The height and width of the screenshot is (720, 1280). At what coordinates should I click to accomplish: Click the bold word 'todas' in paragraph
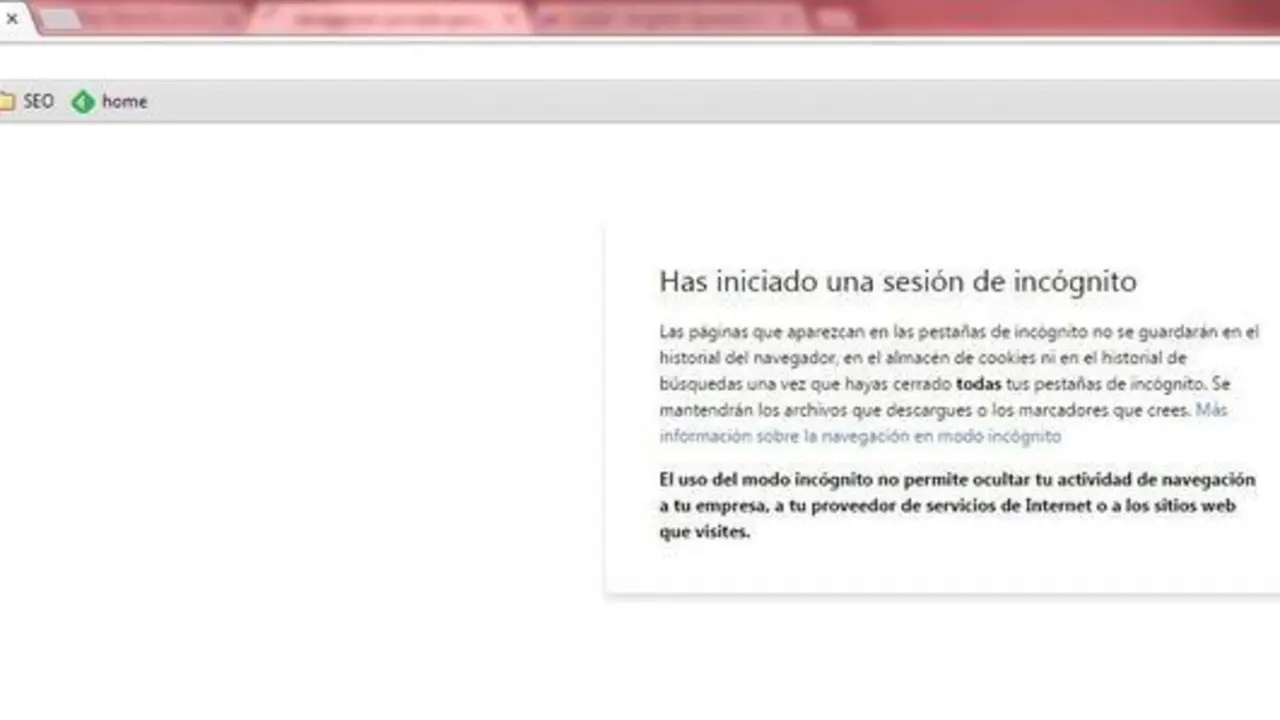(978, 384)
